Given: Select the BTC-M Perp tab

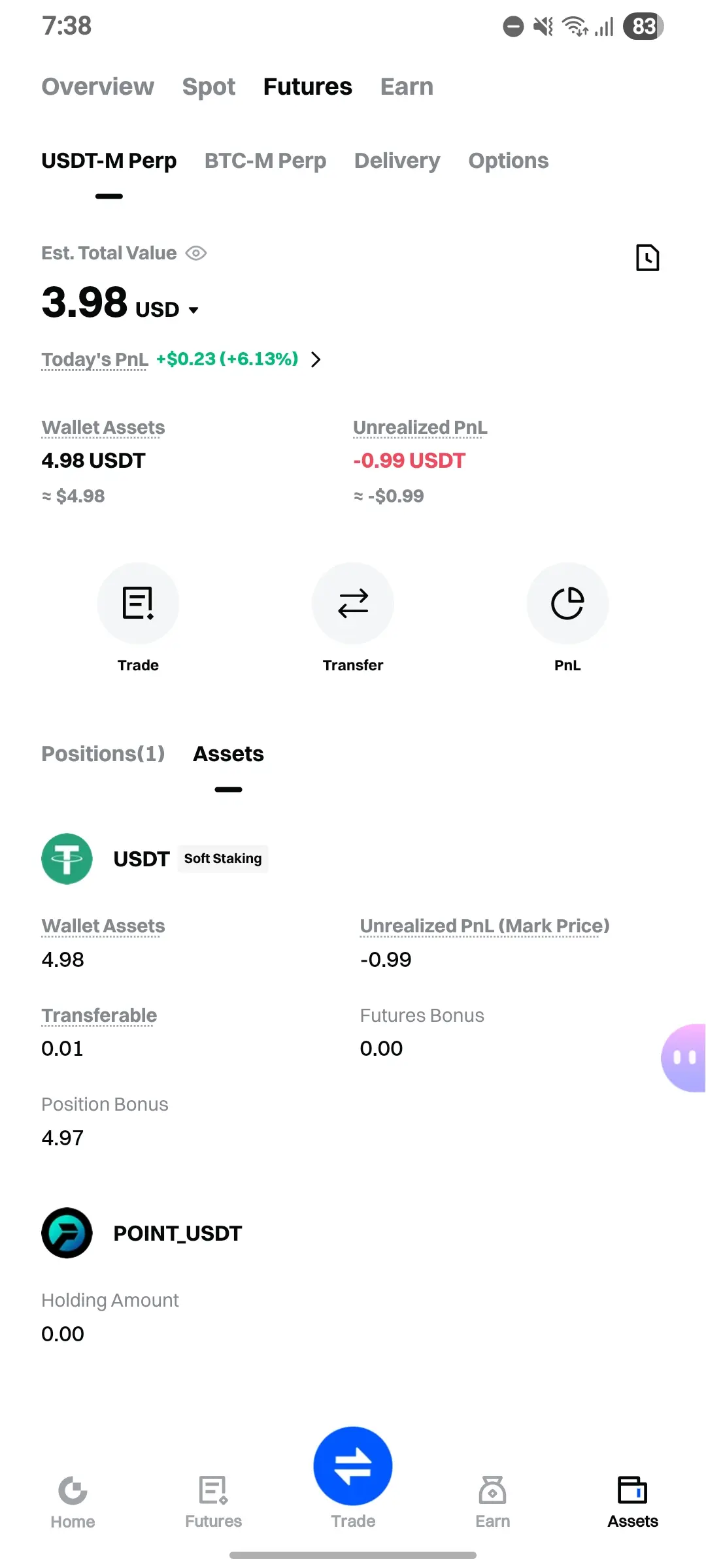Looking at the screenshot, I should [x=265, y=161].
